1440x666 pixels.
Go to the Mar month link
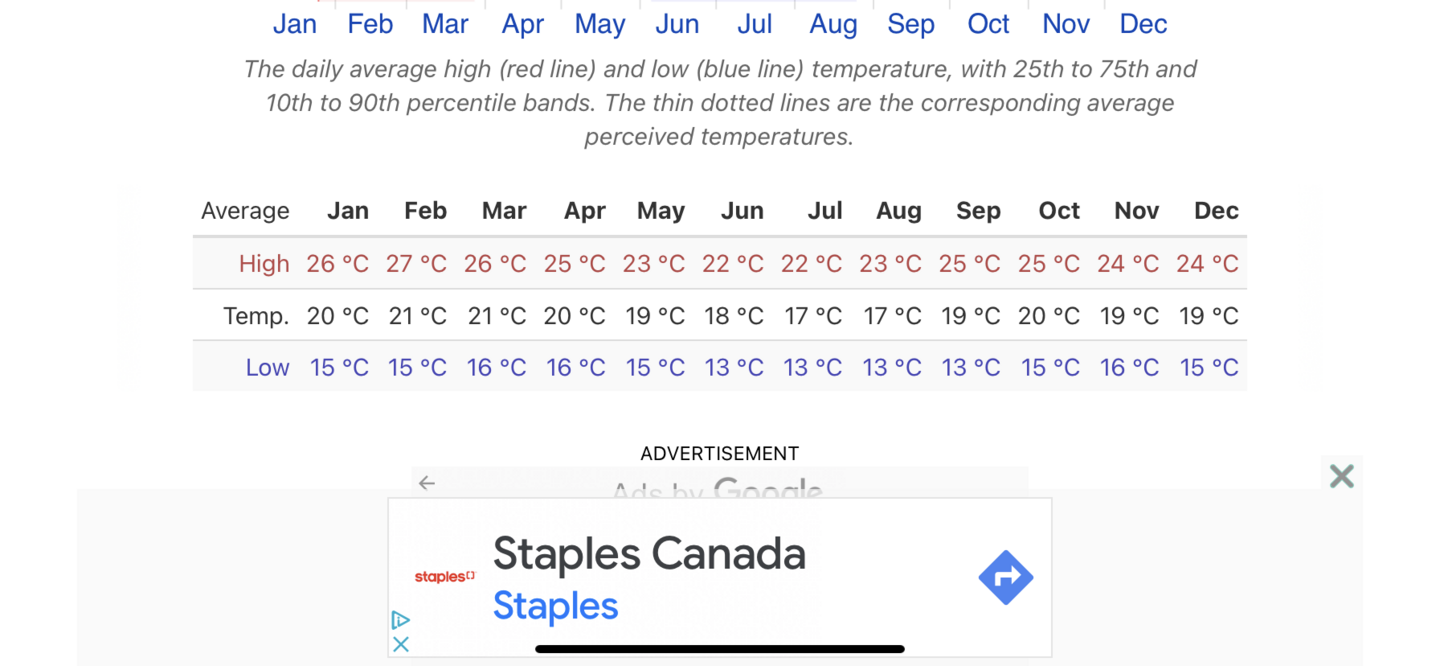445,24
